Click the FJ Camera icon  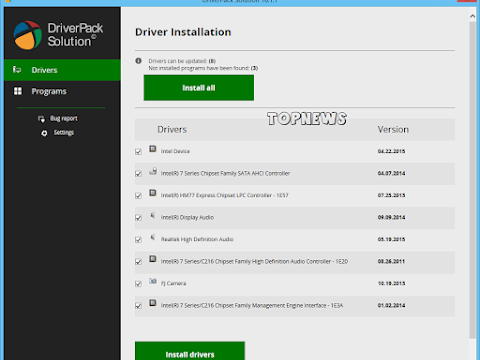(x=153, y=281)
